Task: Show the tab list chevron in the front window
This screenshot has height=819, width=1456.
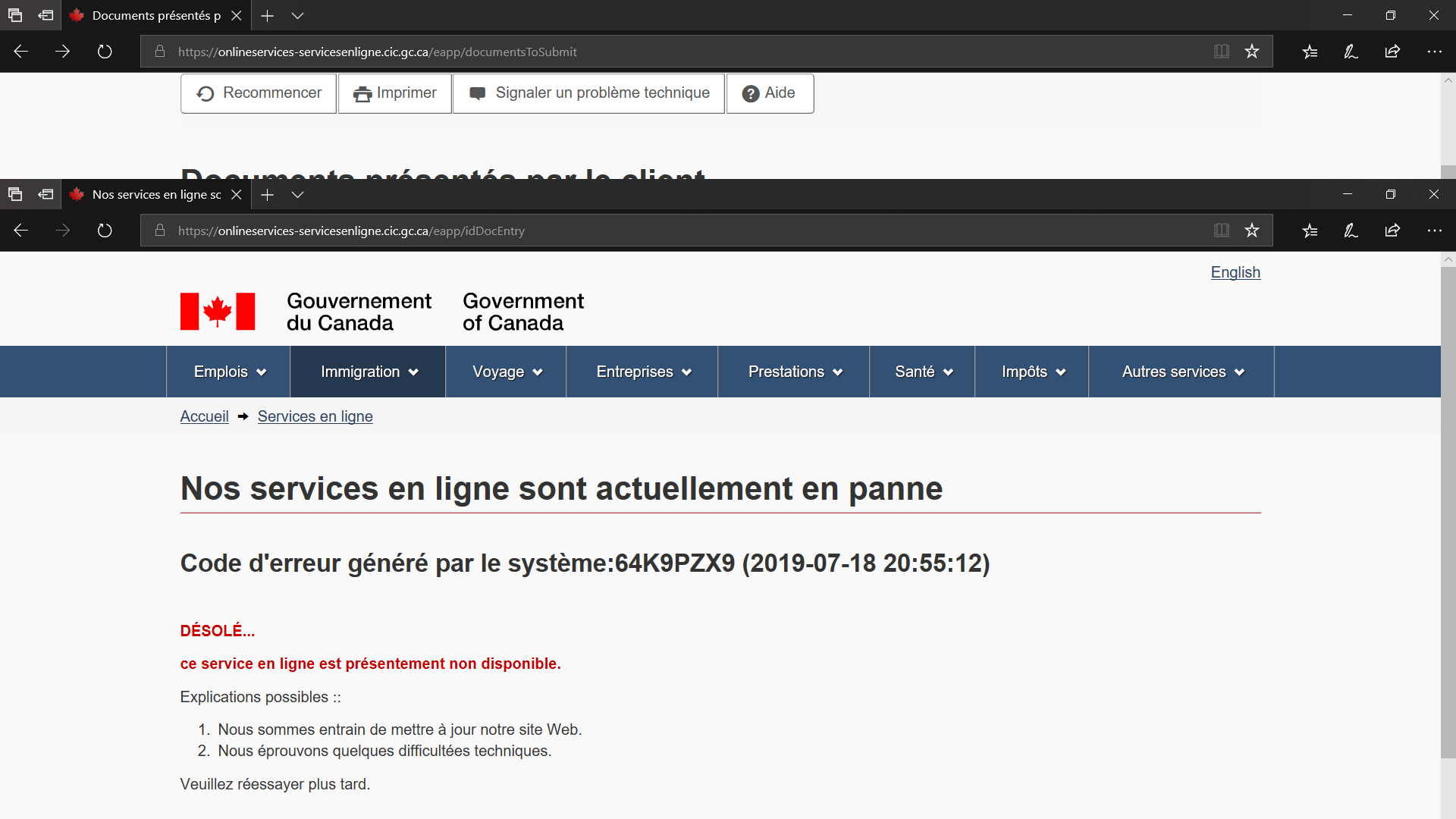Action: tap(297, 195)
